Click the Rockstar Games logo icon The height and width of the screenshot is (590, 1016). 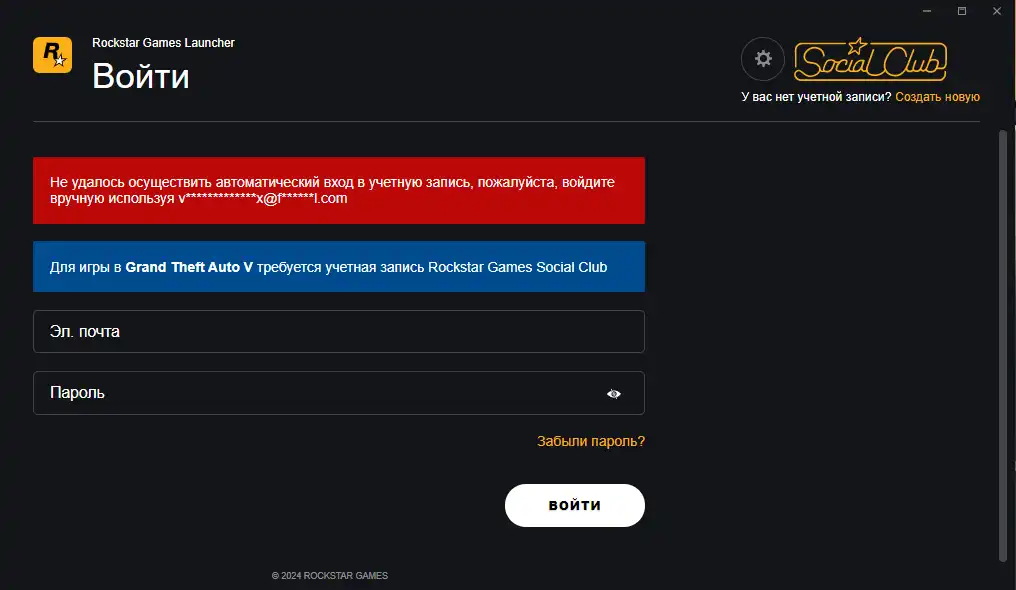52,55
